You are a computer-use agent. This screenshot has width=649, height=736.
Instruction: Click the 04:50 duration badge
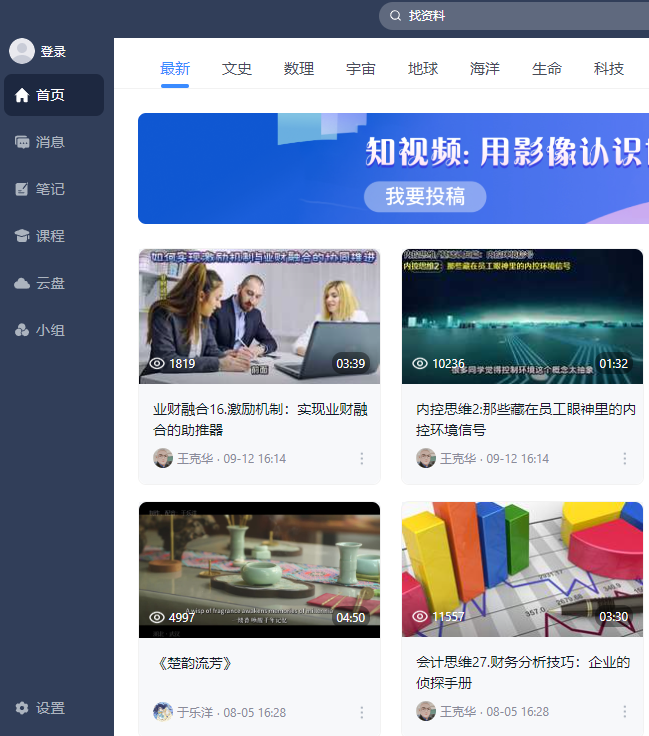click(x=351, y=617)
